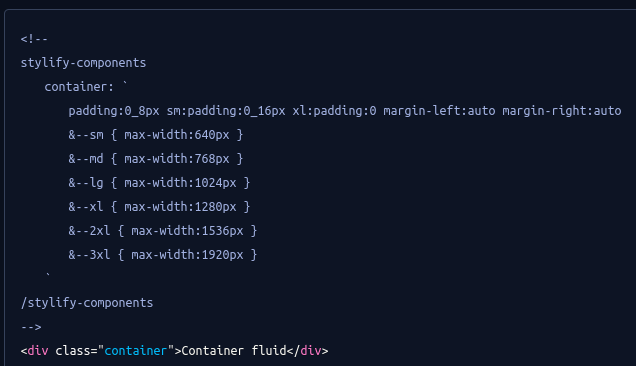Click the margin-left:auto utility
The image size is (636, 366).
coord(439,111)
